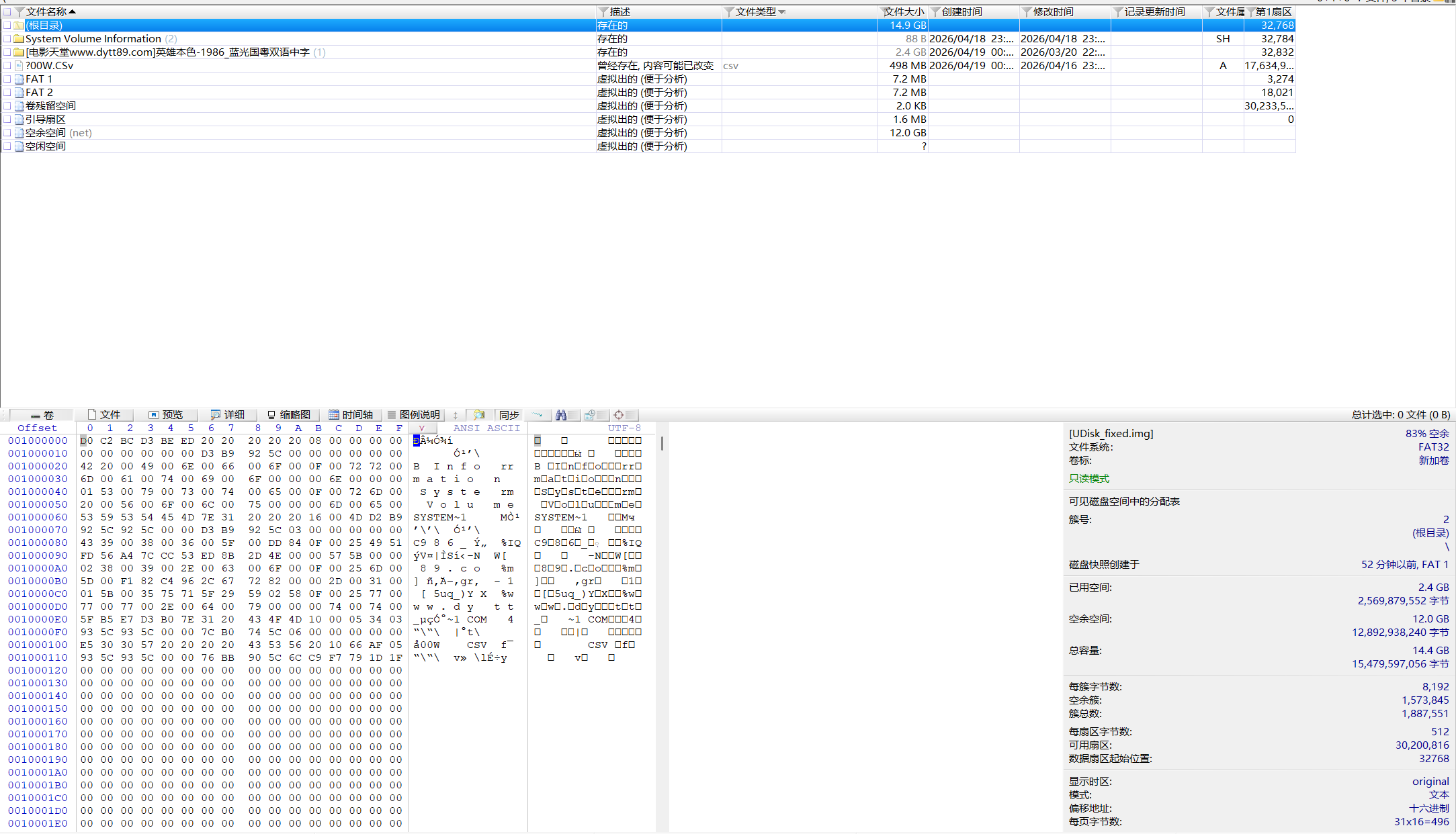Click the 引导扇区 file icon
The image size is (1456, 834).
click(x=19, y=120)
